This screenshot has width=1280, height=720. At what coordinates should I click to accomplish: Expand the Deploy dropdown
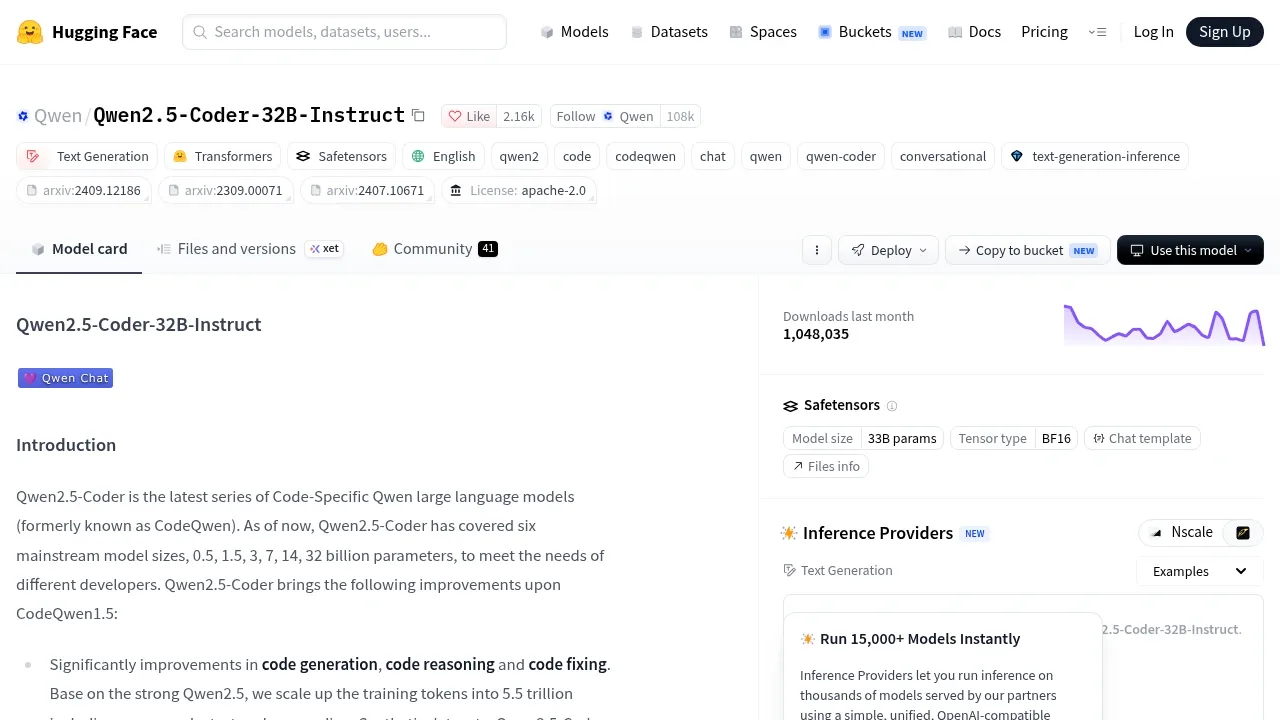click(x=889, y=250)
